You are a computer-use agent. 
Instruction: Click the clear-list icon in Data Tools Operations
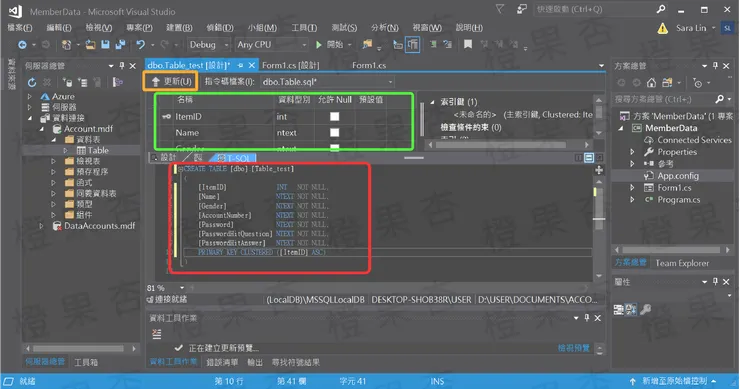157,334
